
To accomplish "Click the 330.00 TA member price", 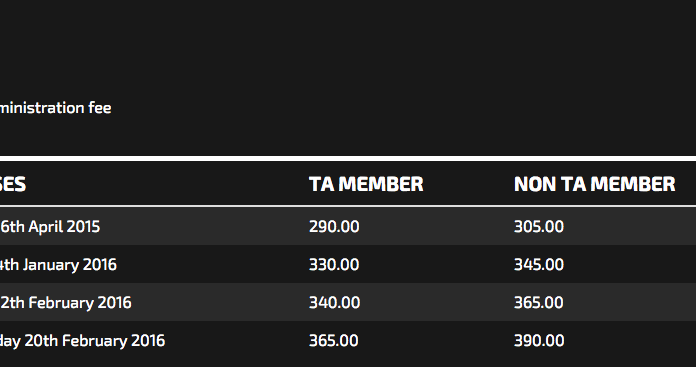I will [x=334, y=265].
